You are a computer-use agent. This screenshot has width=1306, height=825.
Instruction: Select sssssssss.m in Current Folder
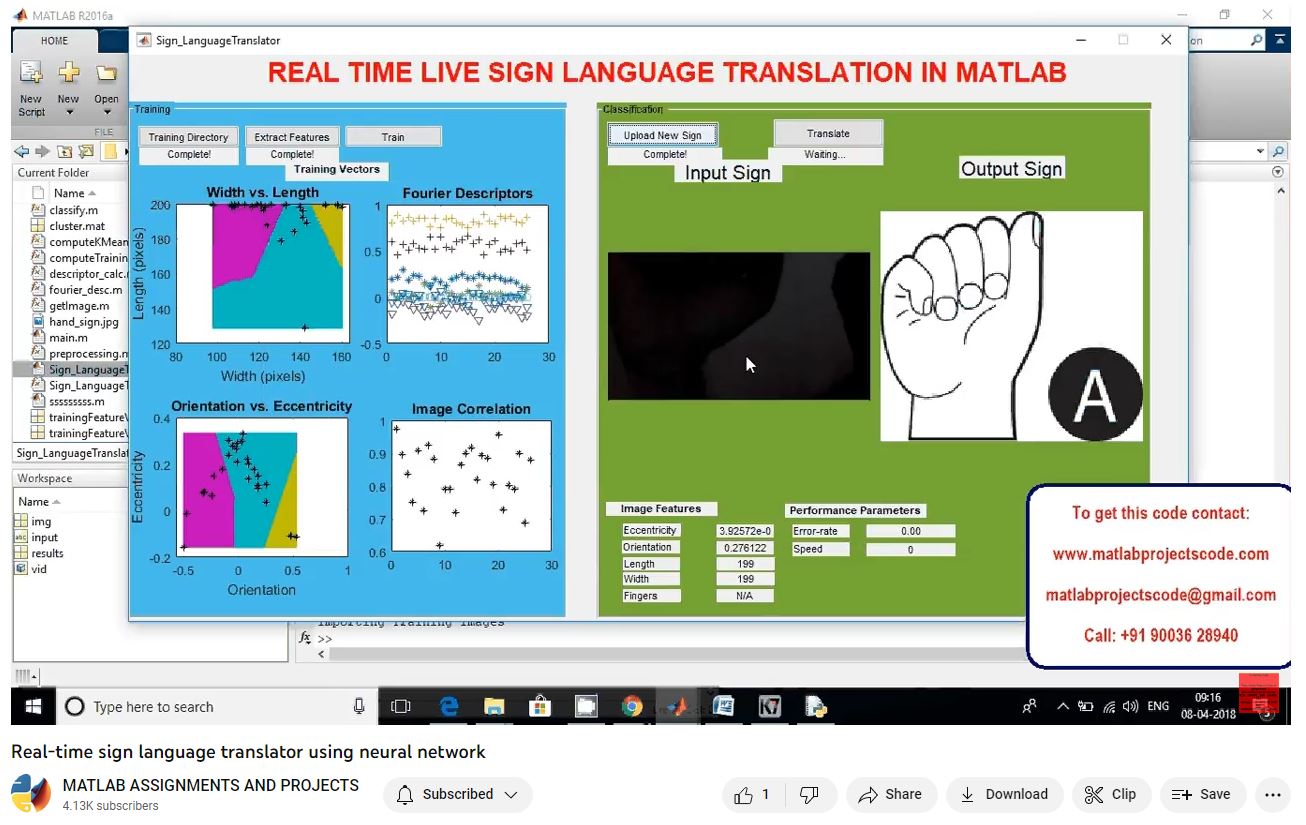(x=76, y=402)
